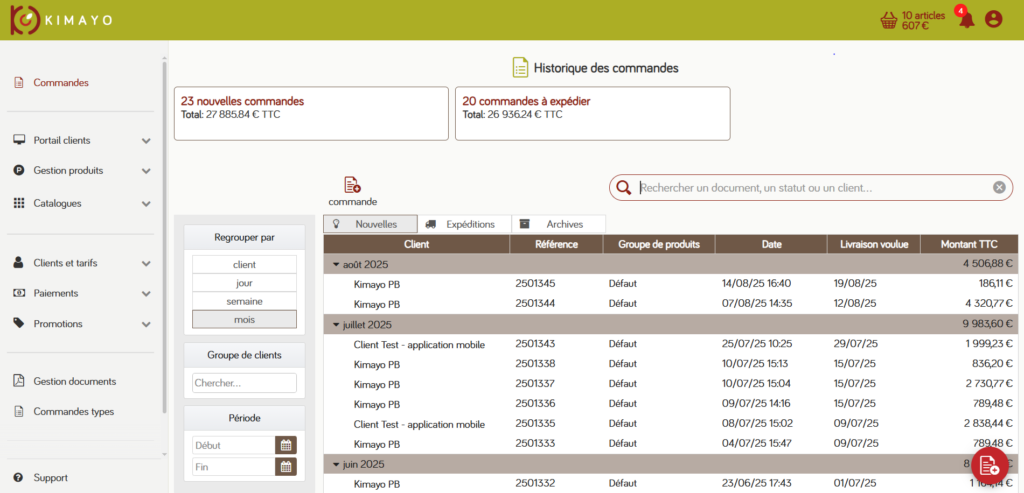Switch to the Nouvelles tab

pos(370,224)
